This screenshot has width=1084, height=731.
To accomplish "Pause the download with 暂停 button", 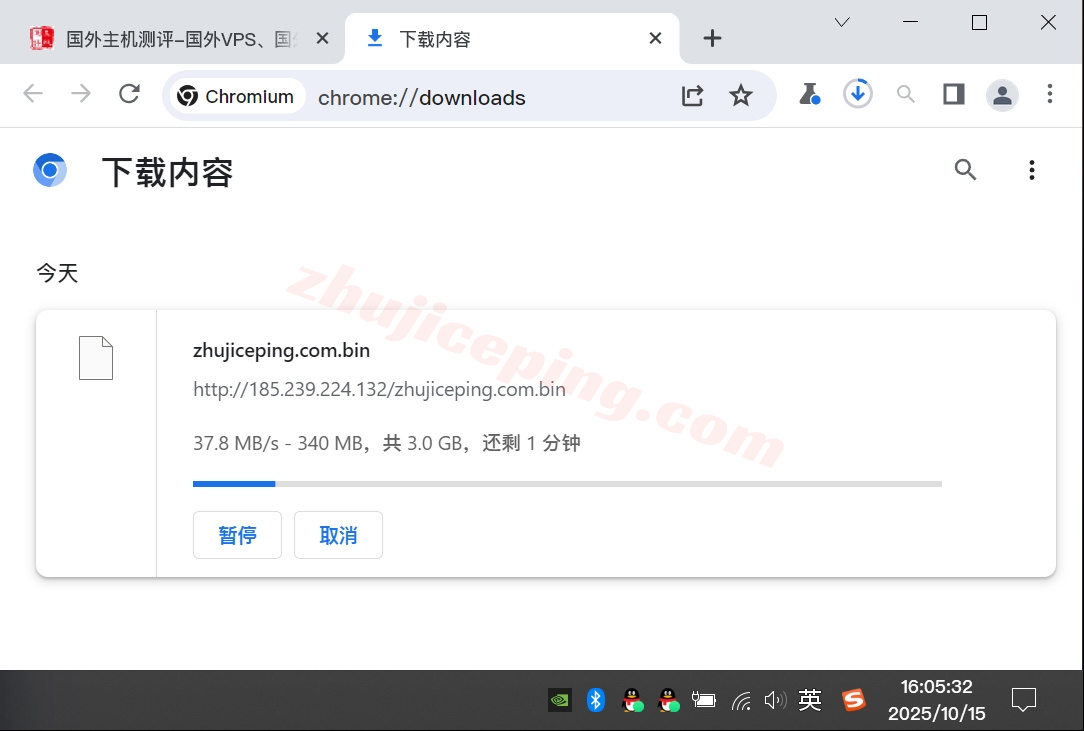I will pyautogui.click(x=237, y=535).
